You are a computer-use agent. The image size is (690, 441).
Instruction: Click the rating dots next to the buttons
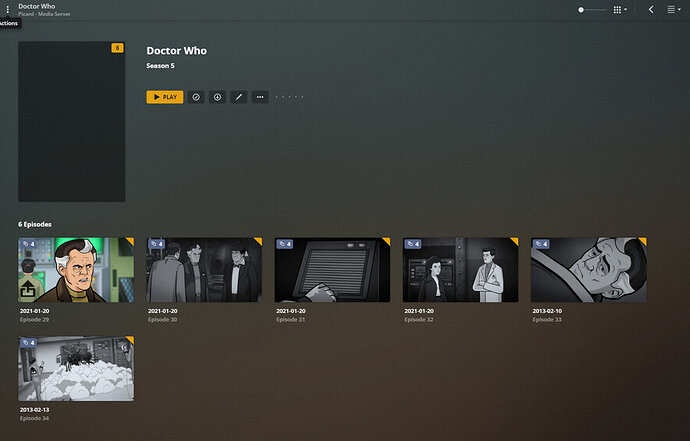289,97
